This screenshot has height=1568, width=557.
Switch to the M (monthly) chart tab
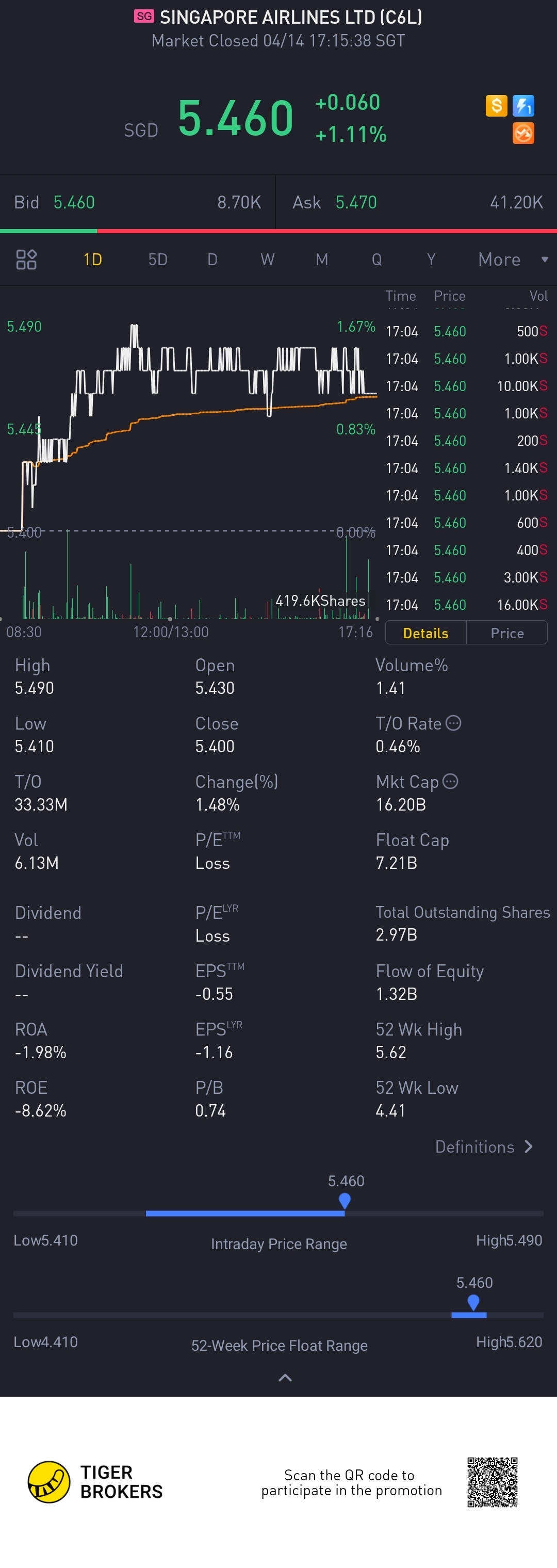pyautogui.click(x=322, y=260)
